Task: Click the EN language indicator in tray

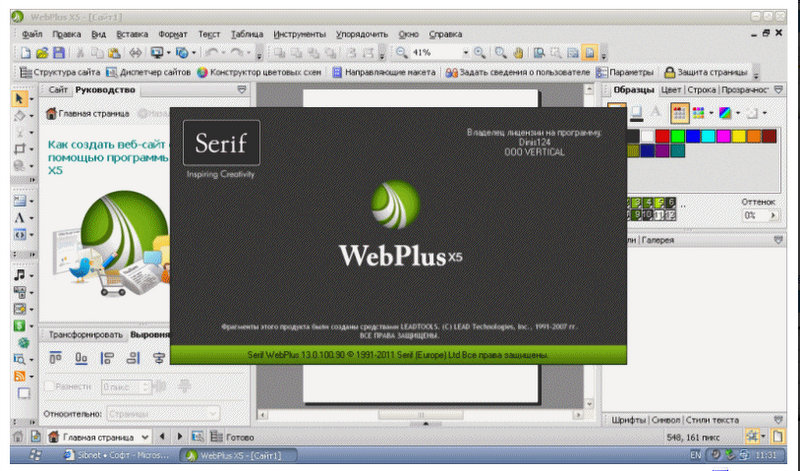Action: 695,455
